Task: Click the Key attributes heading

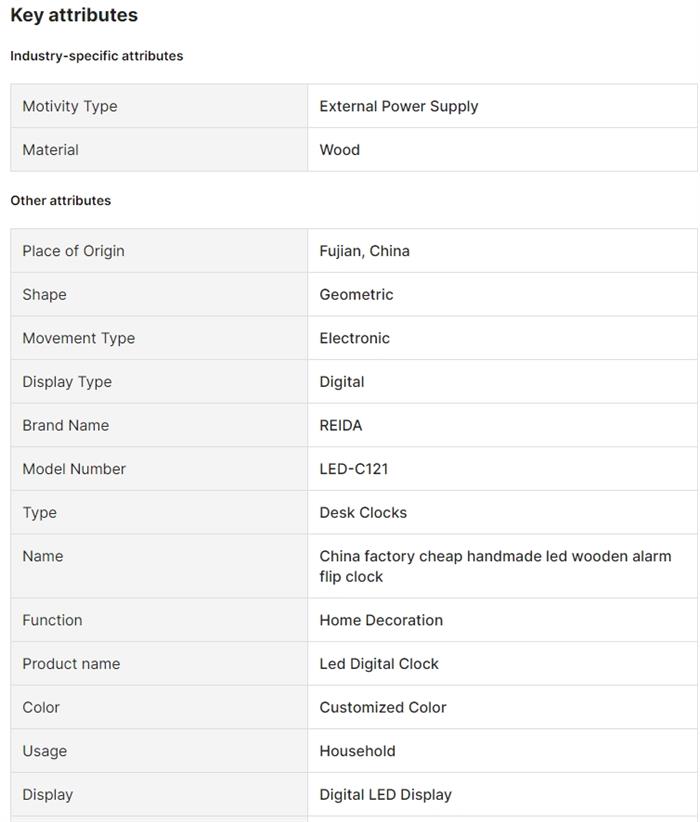Action: [74, 15]
